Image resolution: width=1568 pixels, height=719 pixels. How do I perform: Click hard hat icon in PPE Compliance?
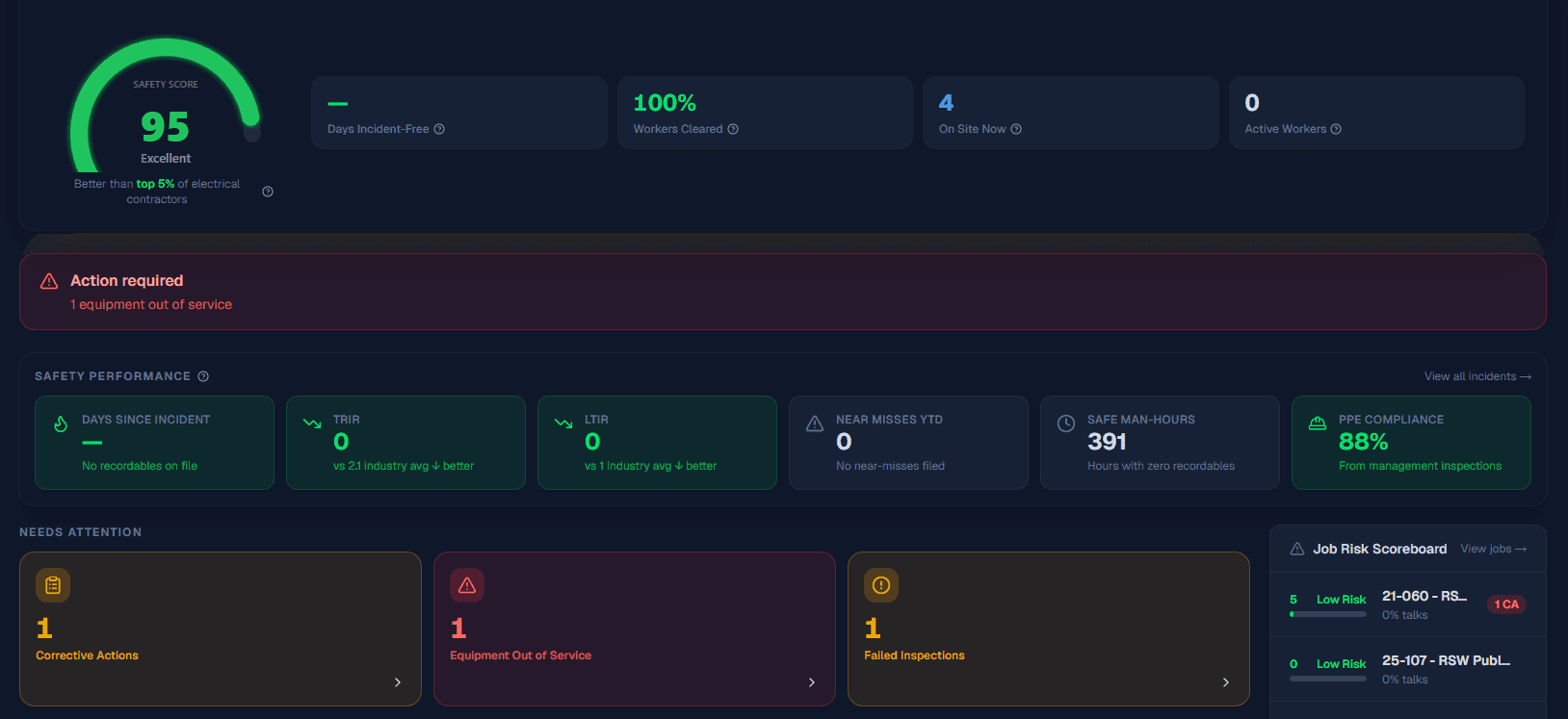[x=1318, y=424]
